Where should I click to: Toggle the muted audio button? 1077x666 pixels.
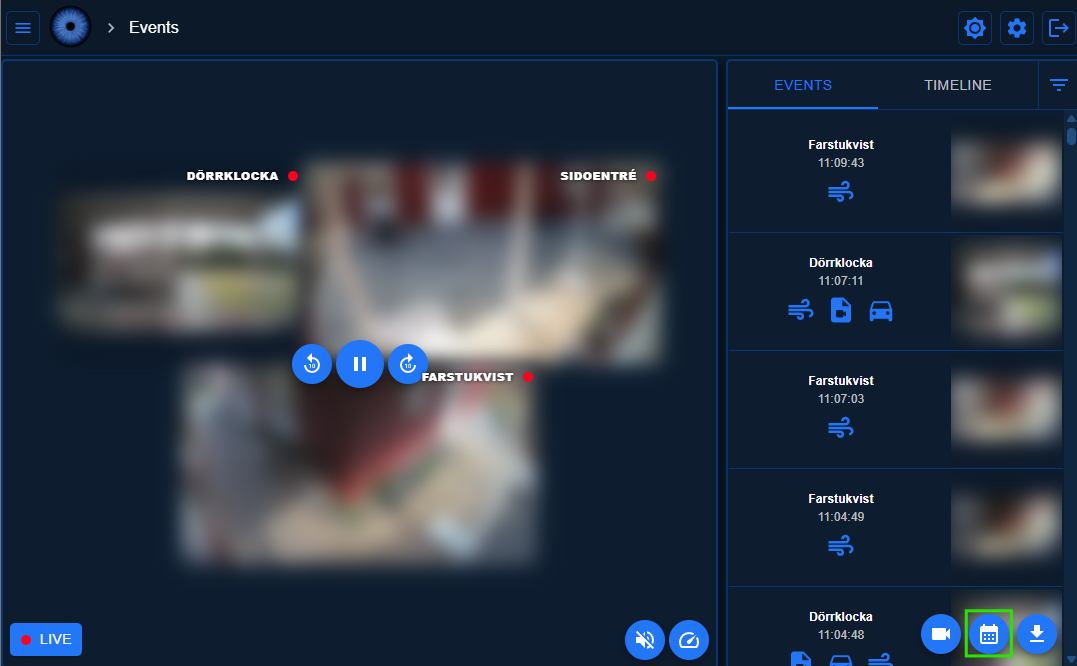click(x=645, y=640)
